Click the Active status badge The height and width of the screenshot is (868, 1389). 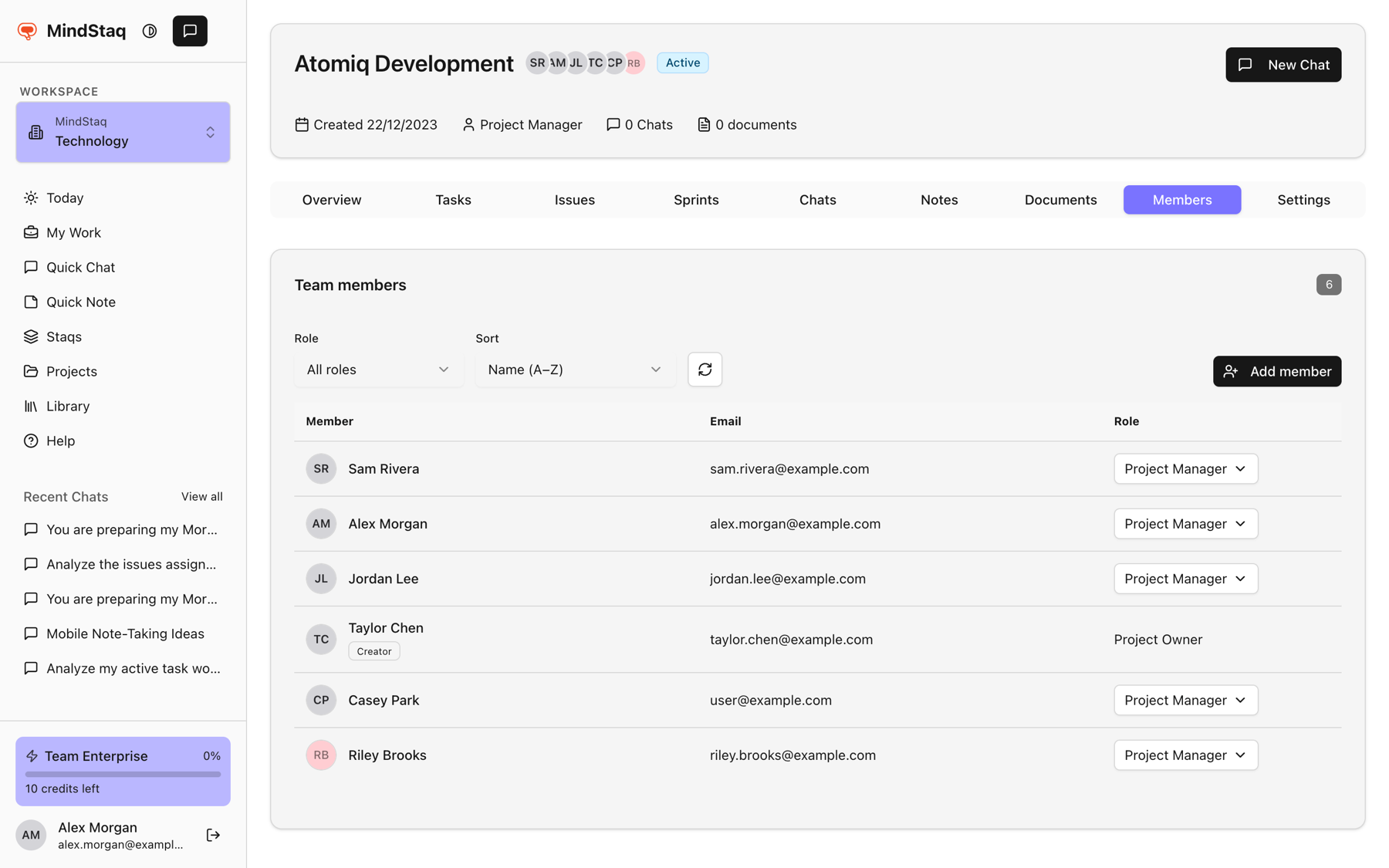[683, 62]
